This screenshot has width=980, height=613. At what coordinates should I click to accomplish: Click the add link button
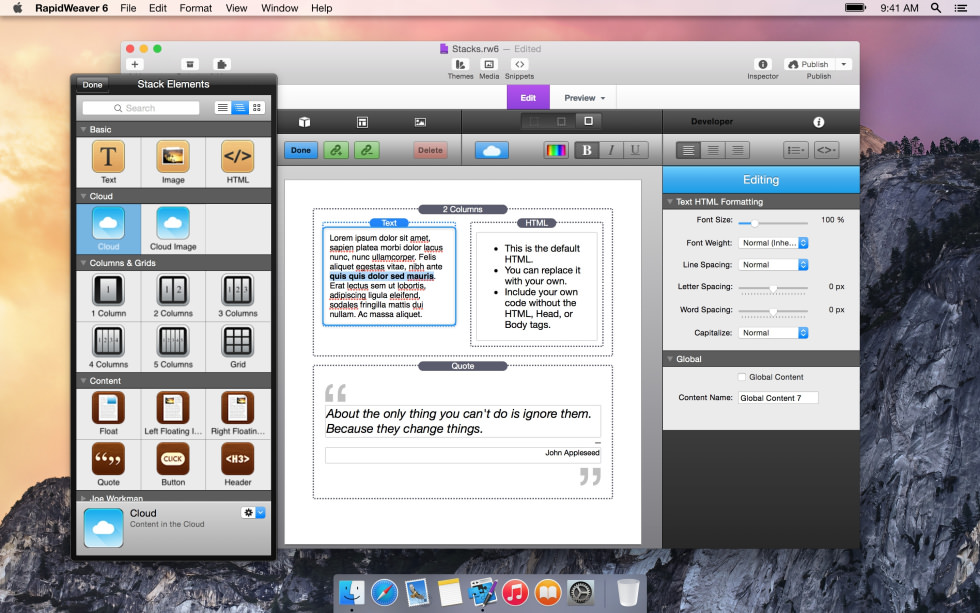336,150
